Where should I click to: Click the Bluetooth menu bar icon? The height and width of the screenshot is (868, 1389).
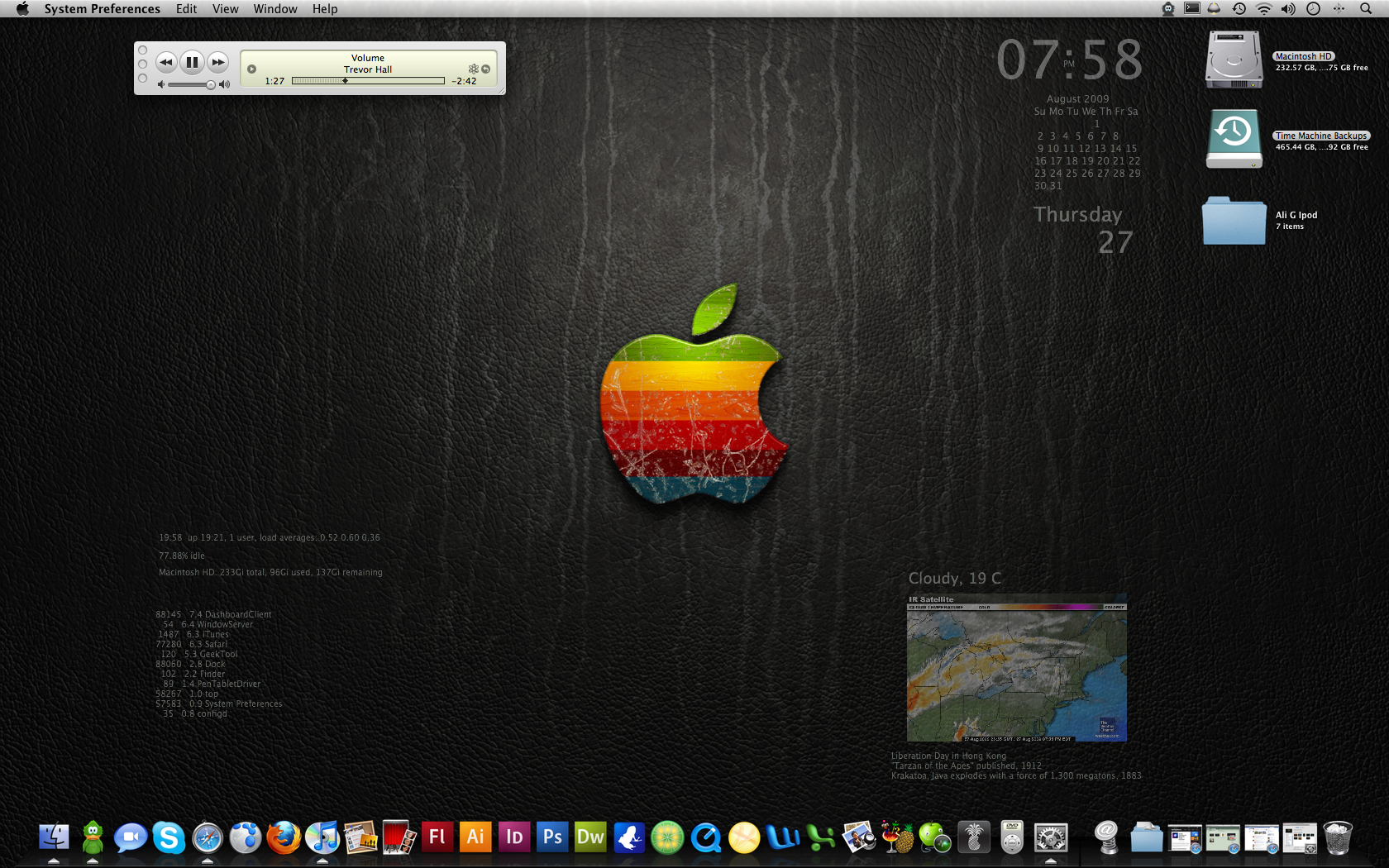tap(1339, 8)
